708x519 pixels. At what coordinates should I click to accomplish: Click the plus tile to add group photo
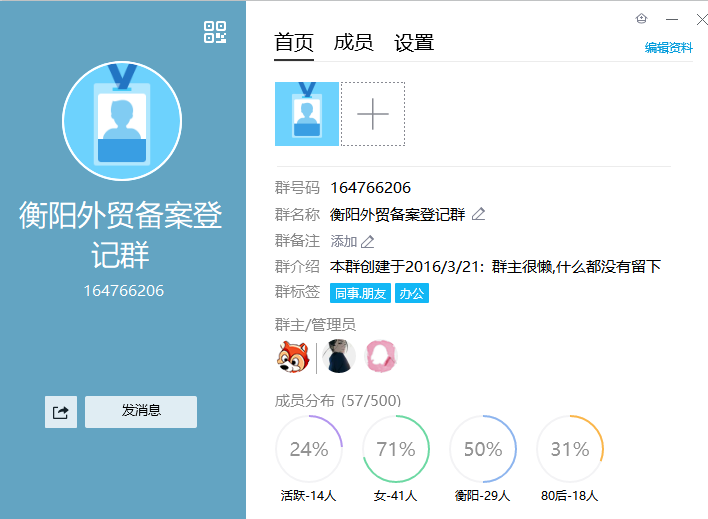tap(373, 115)
